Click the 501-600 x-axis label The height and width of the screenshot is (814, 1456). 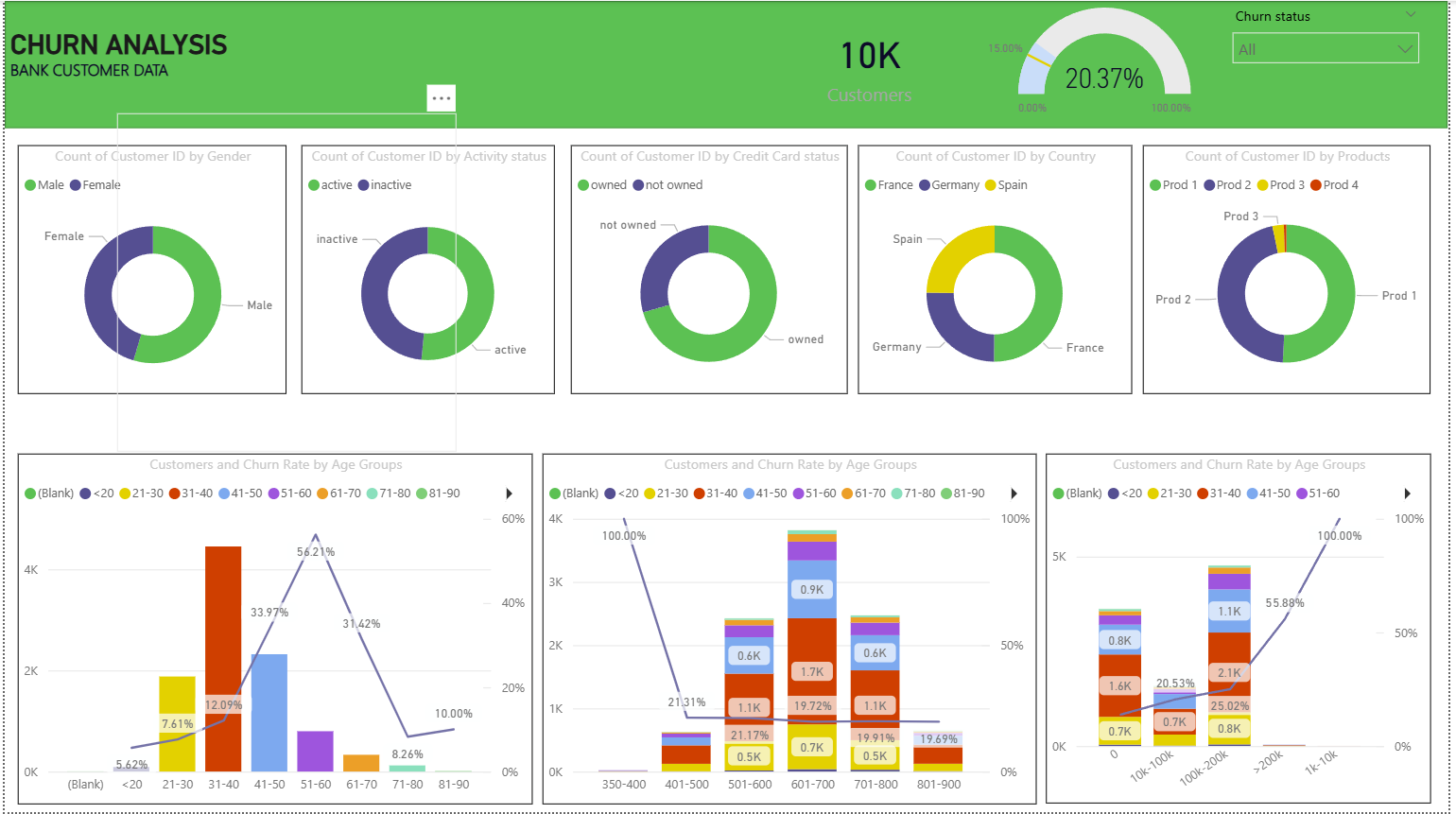(x=750, y=785)
